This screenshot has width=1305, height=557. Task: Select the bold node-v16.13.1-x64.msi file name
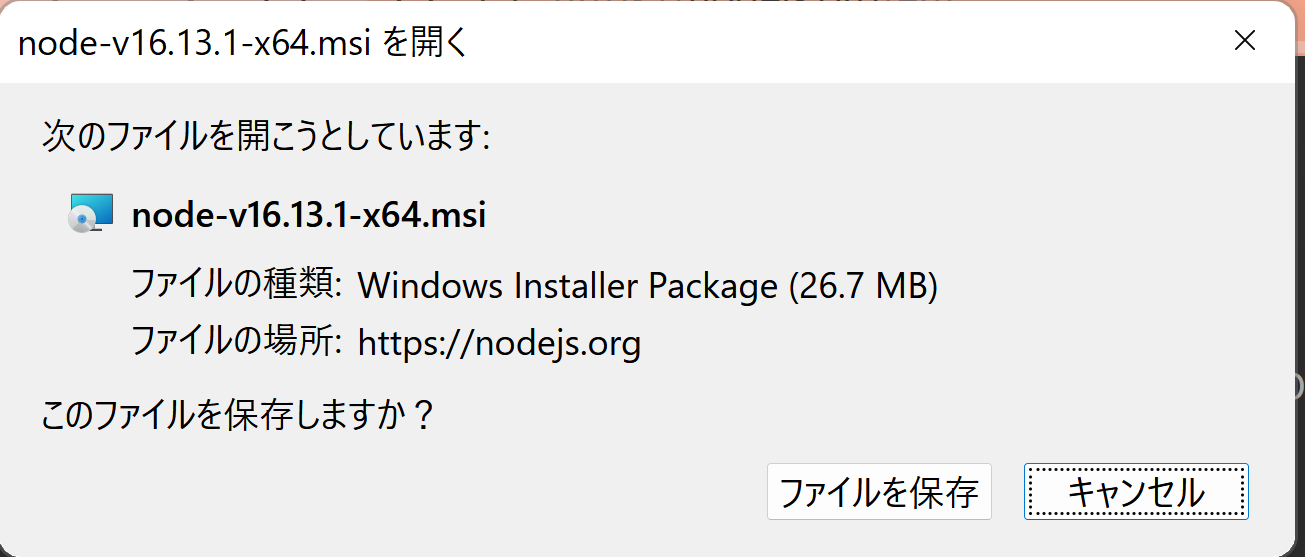pos(309,215)
